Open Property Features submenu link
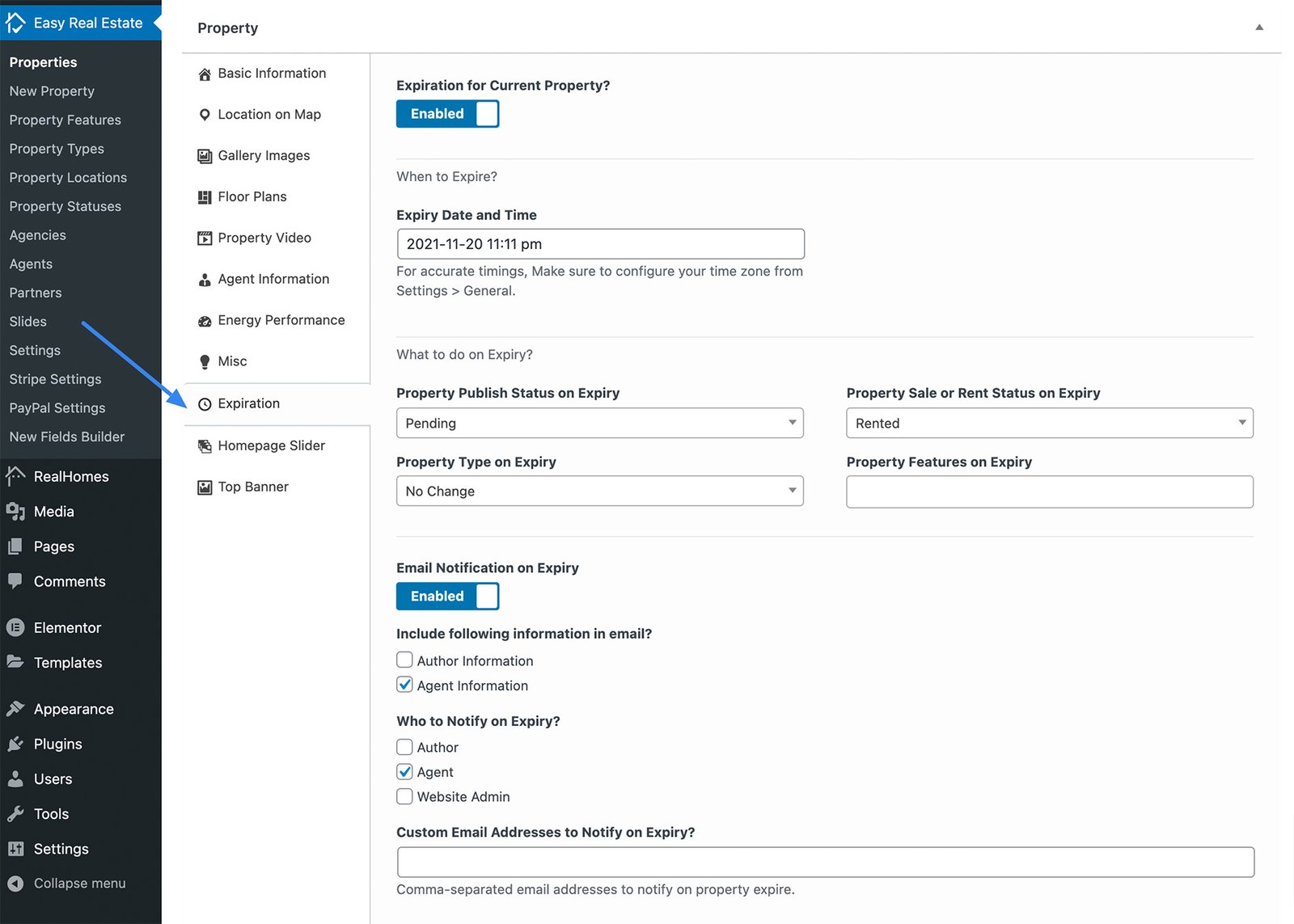The image size is (1294, 924). 66,120
